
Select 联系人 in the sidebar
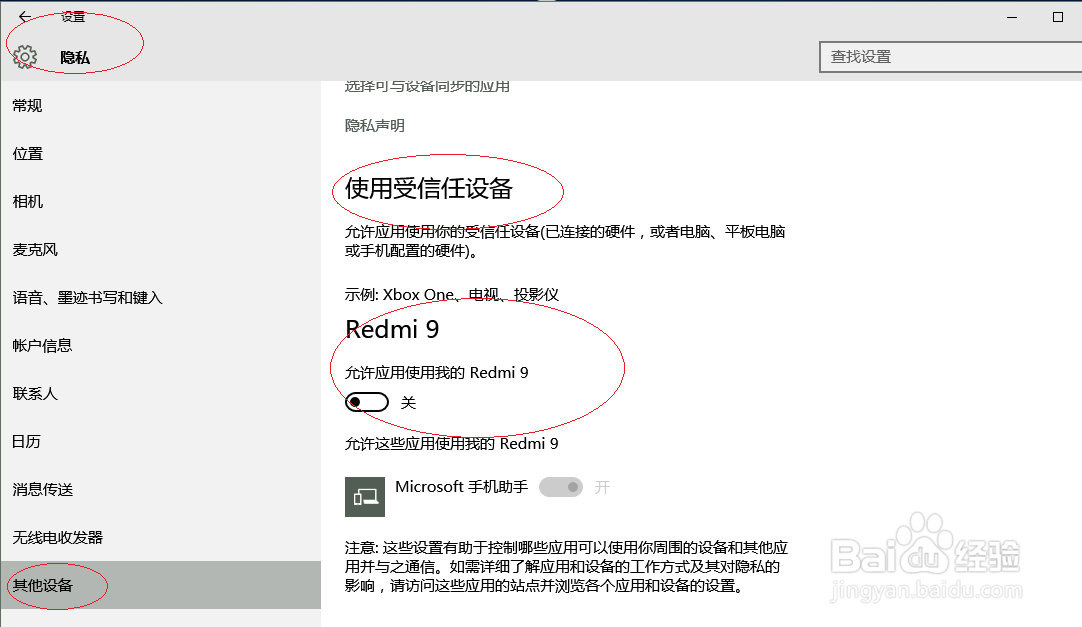tap(161, 393)
